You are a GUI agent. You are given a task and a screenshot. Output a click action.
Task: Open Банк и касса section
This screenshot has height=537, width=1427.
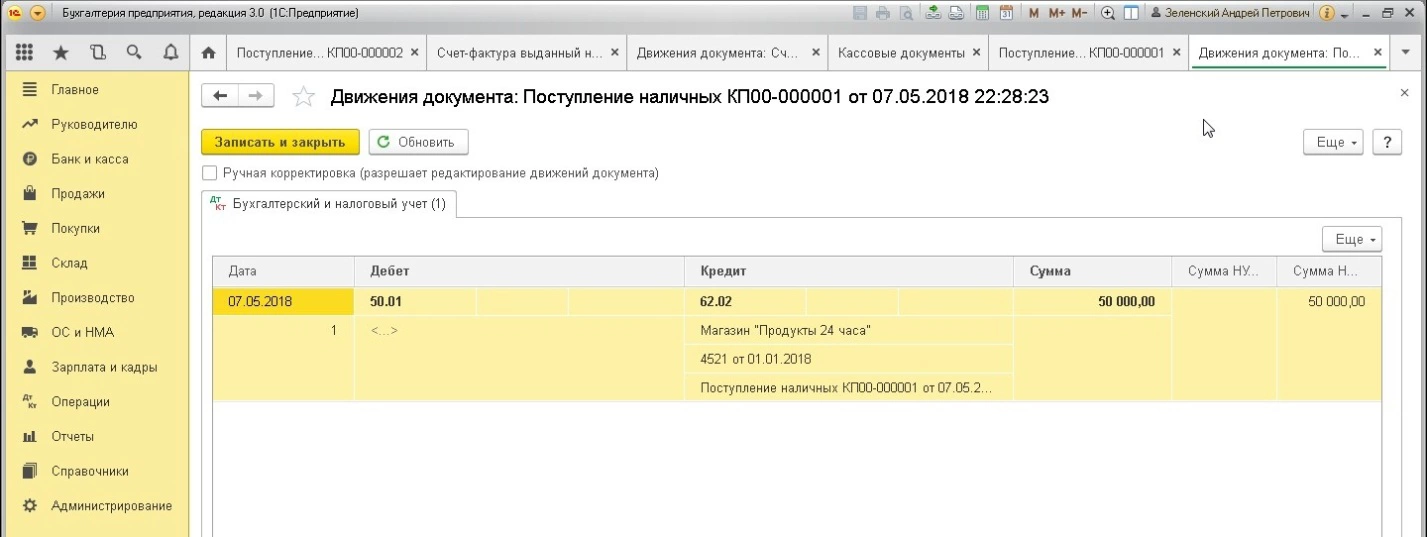90,159
